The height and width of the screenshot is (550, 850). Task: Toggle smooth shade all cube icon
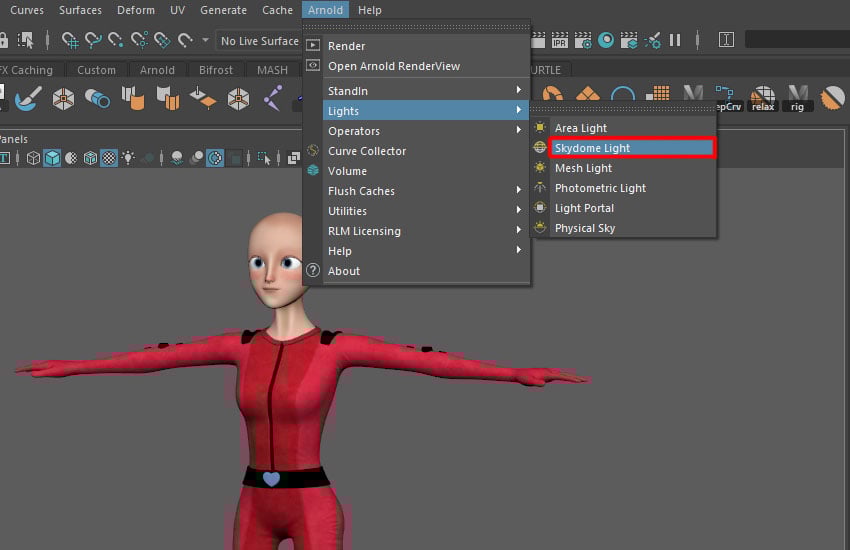click(x=52, y=158)
